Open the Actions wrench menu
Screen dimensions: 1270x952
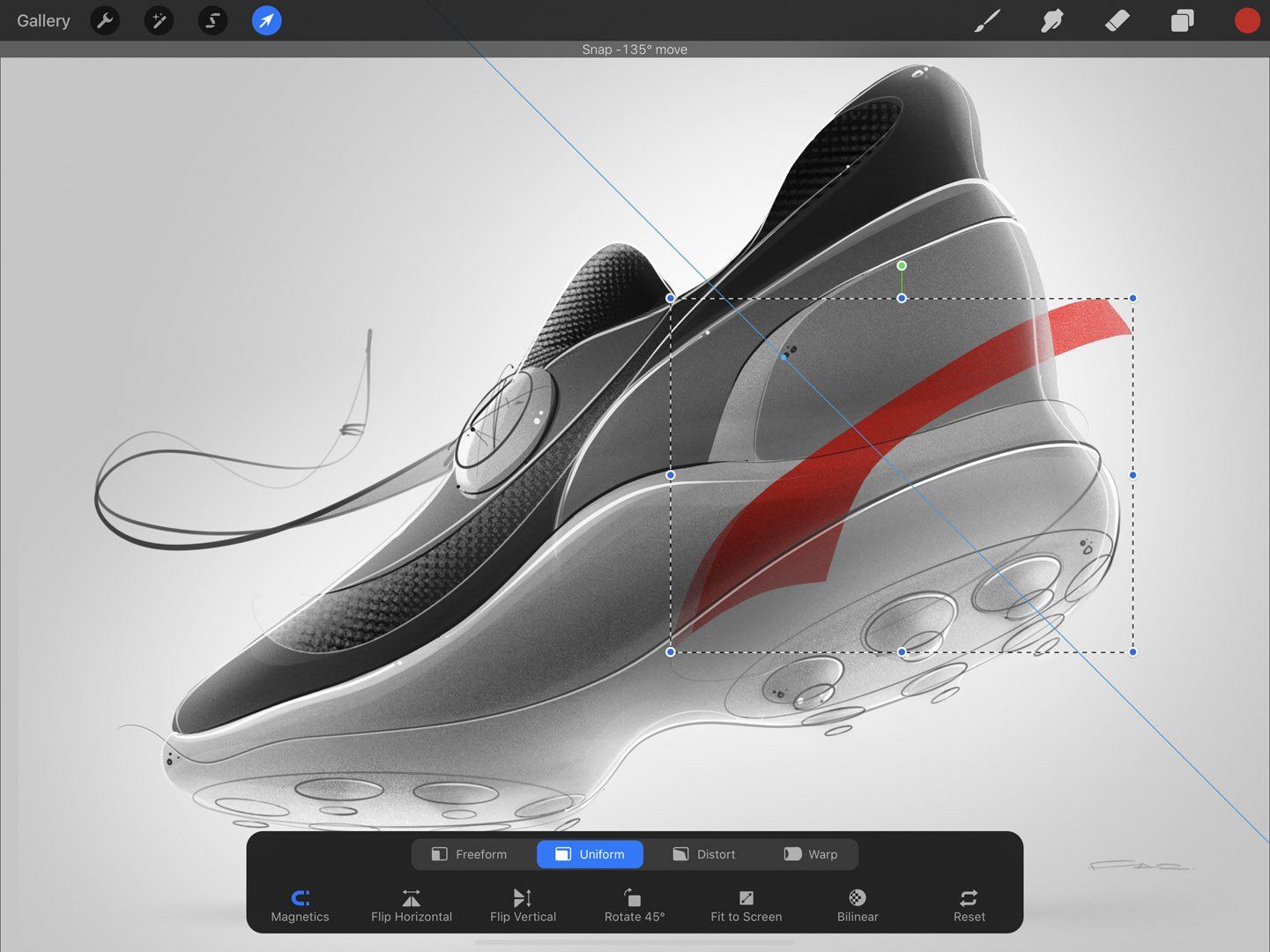(x=105, y=20)
